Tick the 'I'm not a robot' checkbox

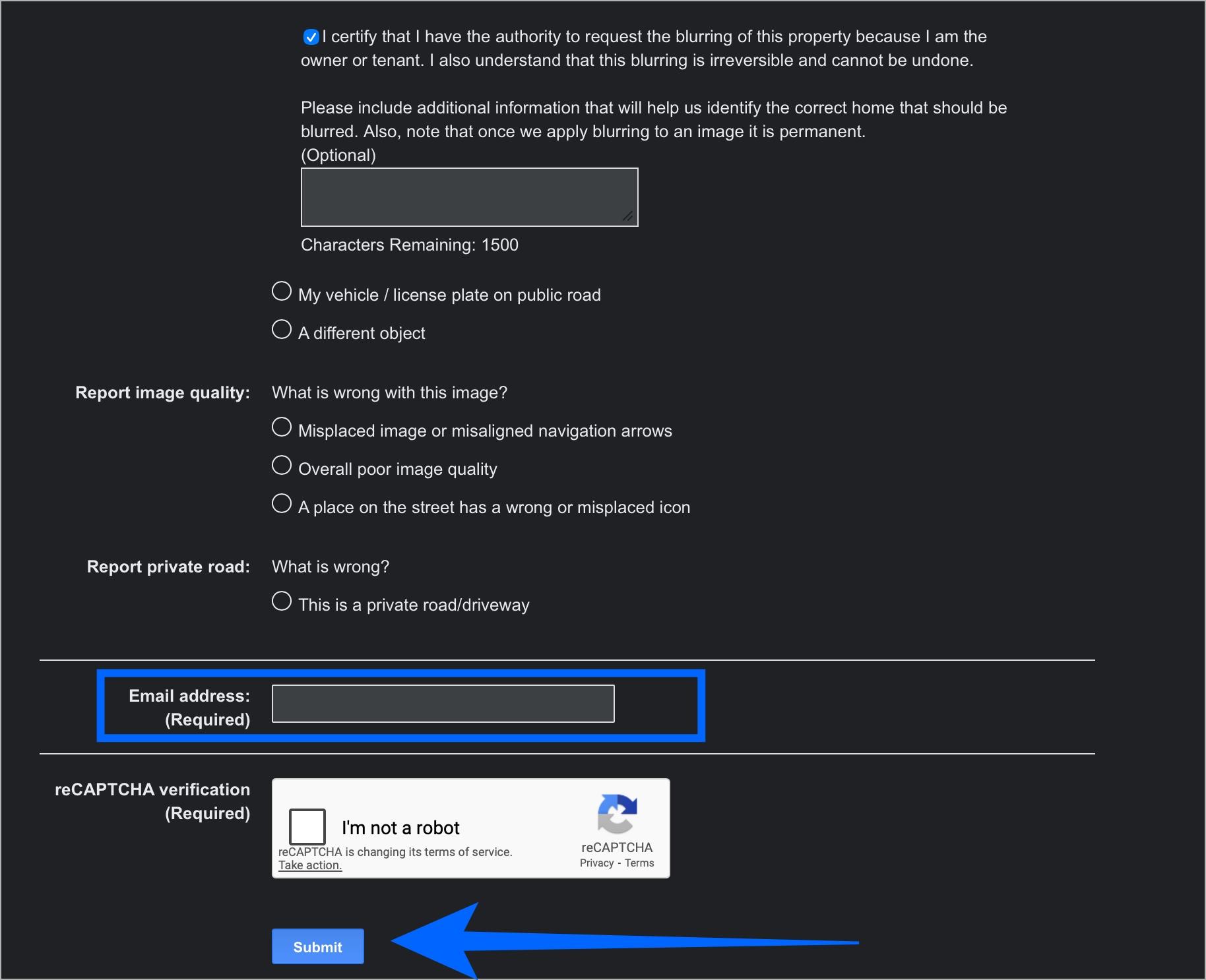[x=307, y=826]
